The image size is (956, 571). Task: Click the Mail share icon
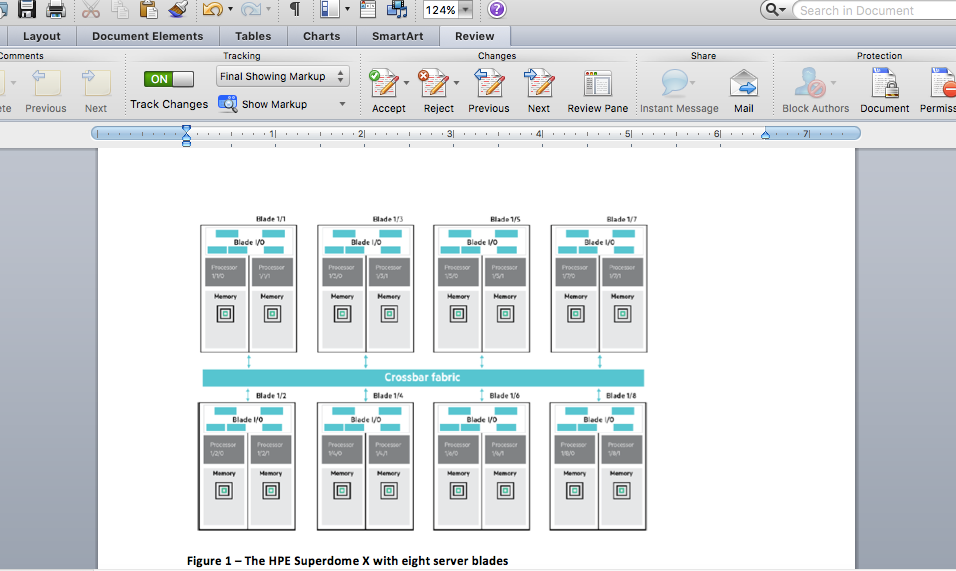pos(743,84)
